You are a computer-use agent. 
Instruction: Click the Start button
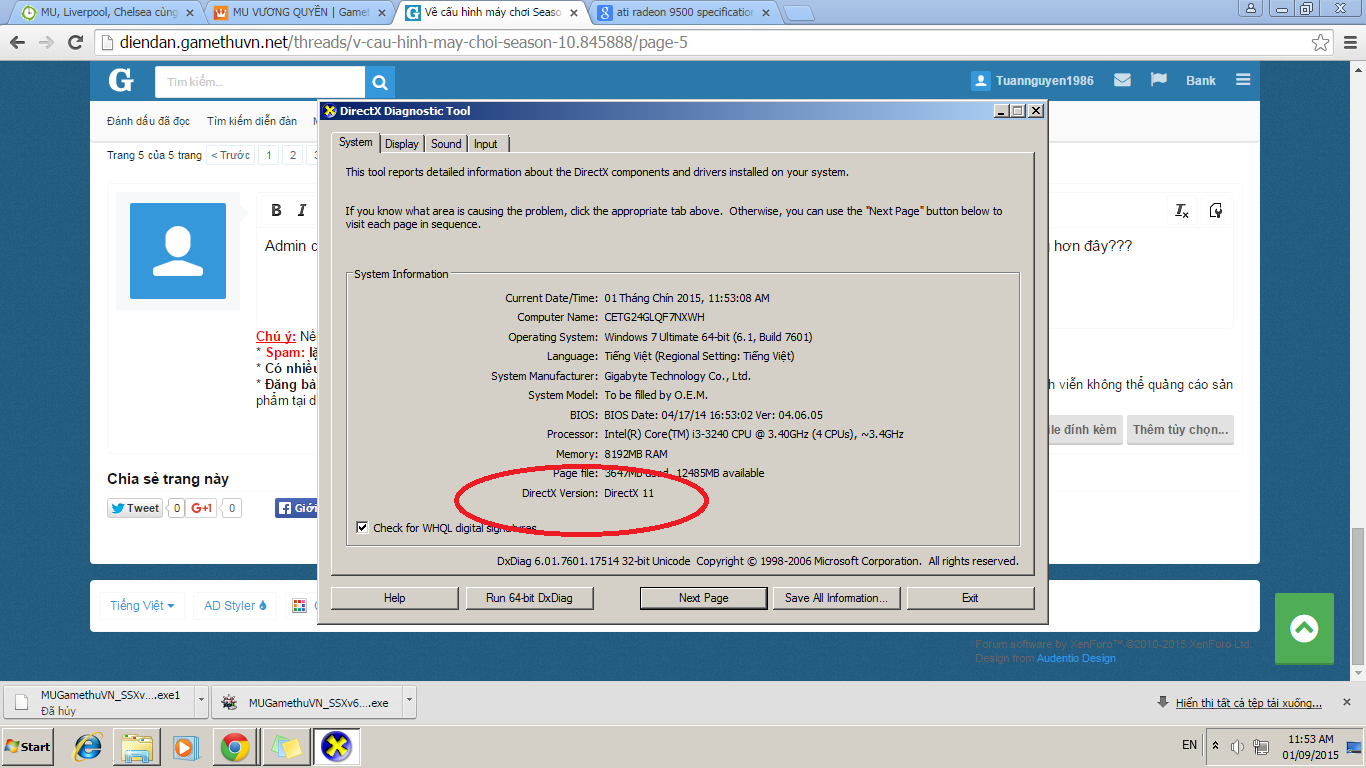pyautogui.click(x=28, y=747)
